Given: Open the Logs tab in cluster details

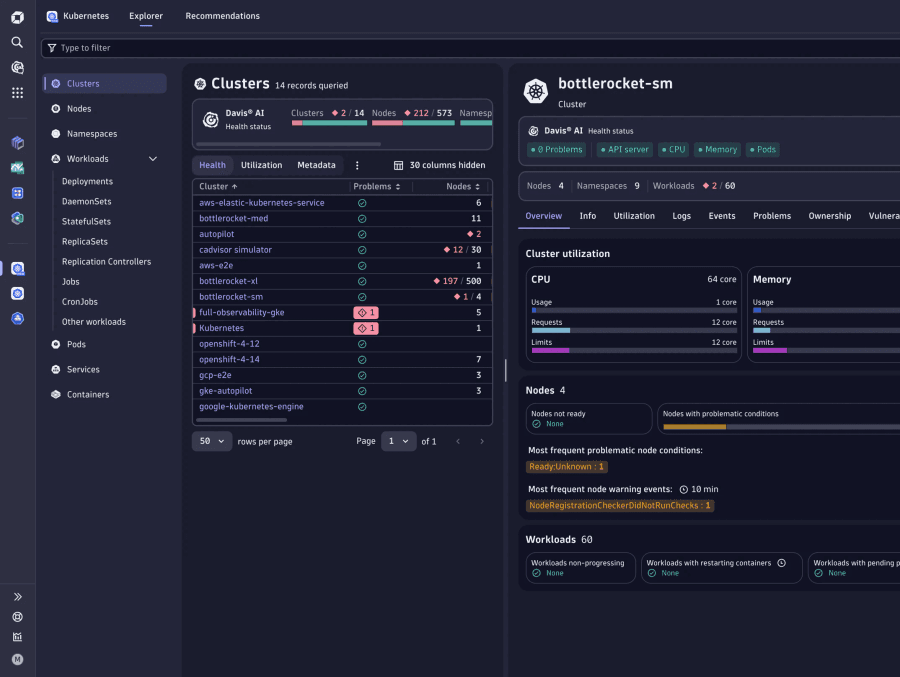Looking at the screenshot, I should pyautogui.click(x=681, y=216).
